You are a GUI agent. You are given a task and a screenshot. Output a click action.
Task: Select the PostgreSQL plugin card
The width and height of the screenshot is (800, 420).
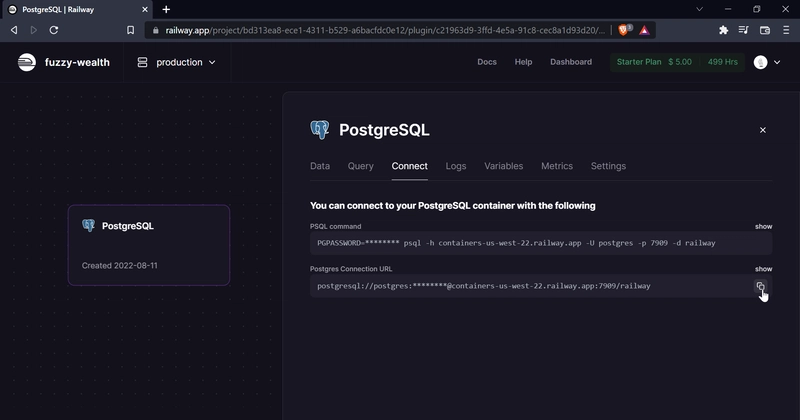[x=149, y=245]
